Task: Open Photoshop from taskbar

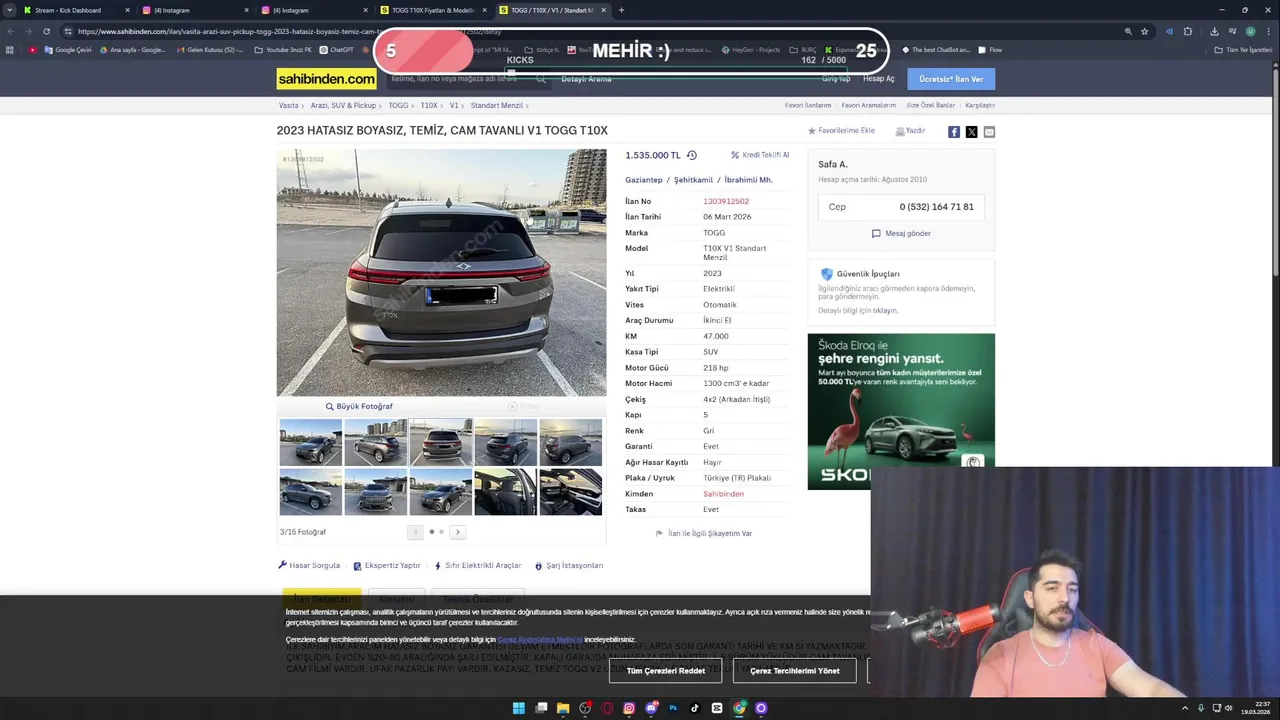Action: (673, 708)
